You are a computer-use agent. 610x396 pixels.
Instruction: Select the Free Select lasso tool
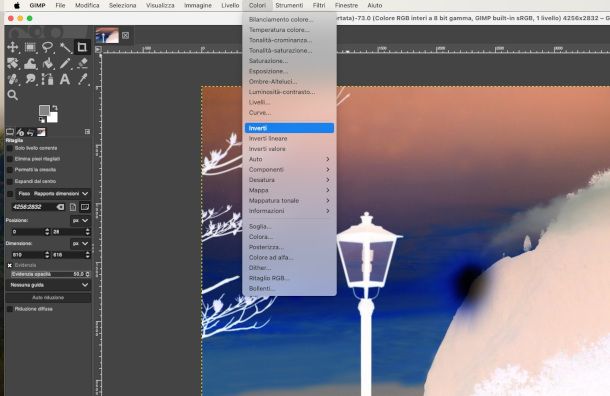47,47
